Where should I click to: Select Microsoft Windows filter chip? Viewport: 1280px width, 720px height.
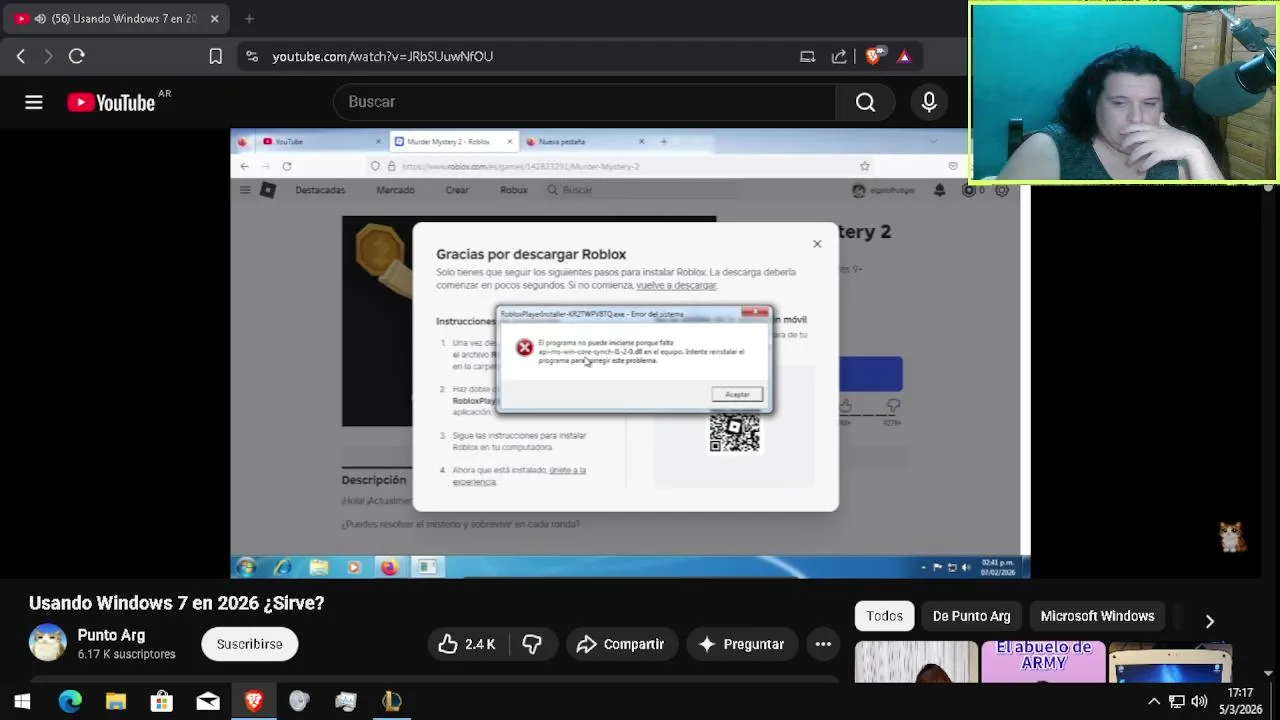pos(1097,616)
